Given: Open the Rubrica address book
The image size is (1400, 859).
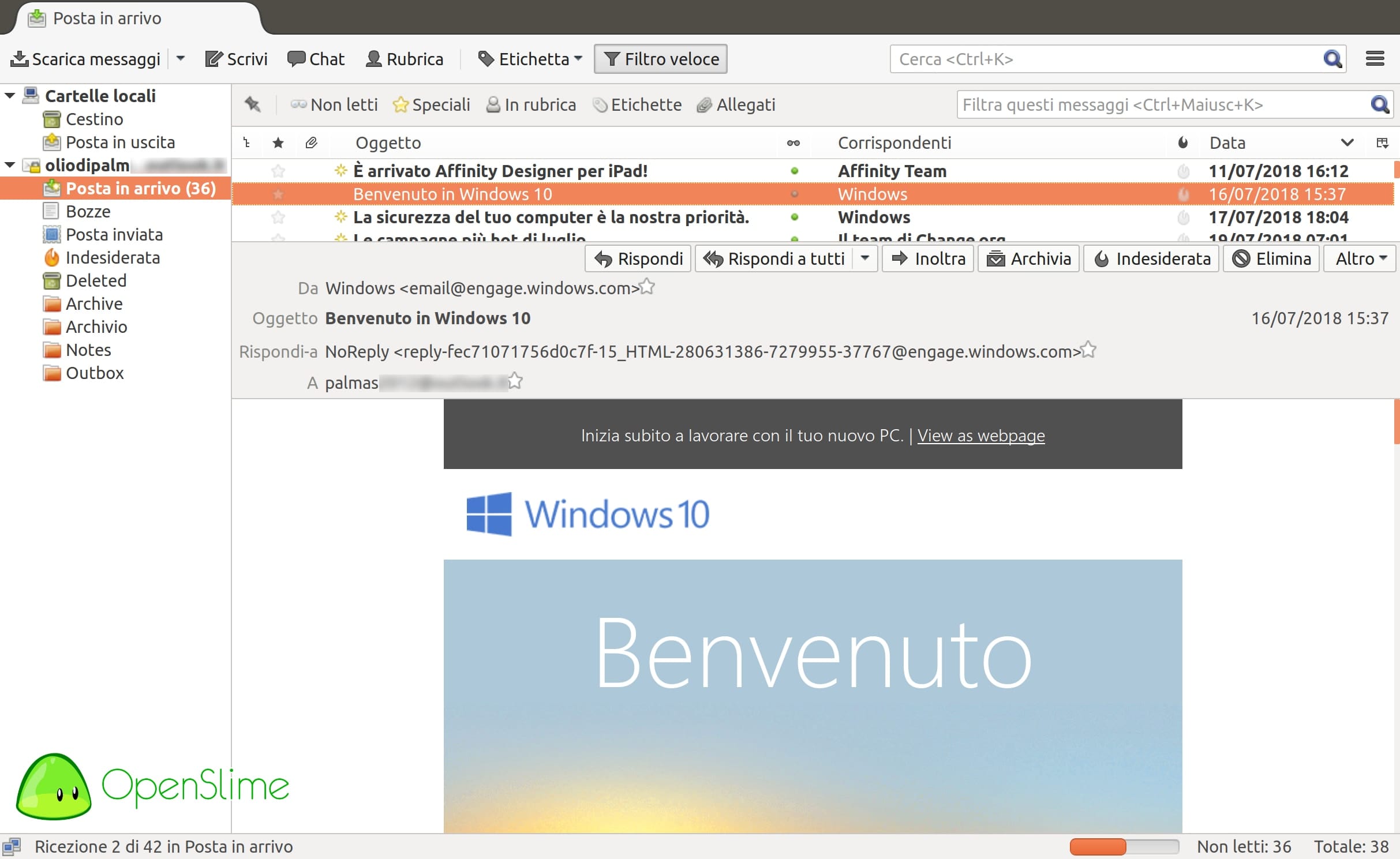Looking at the screenshot, I should (405, 59).
